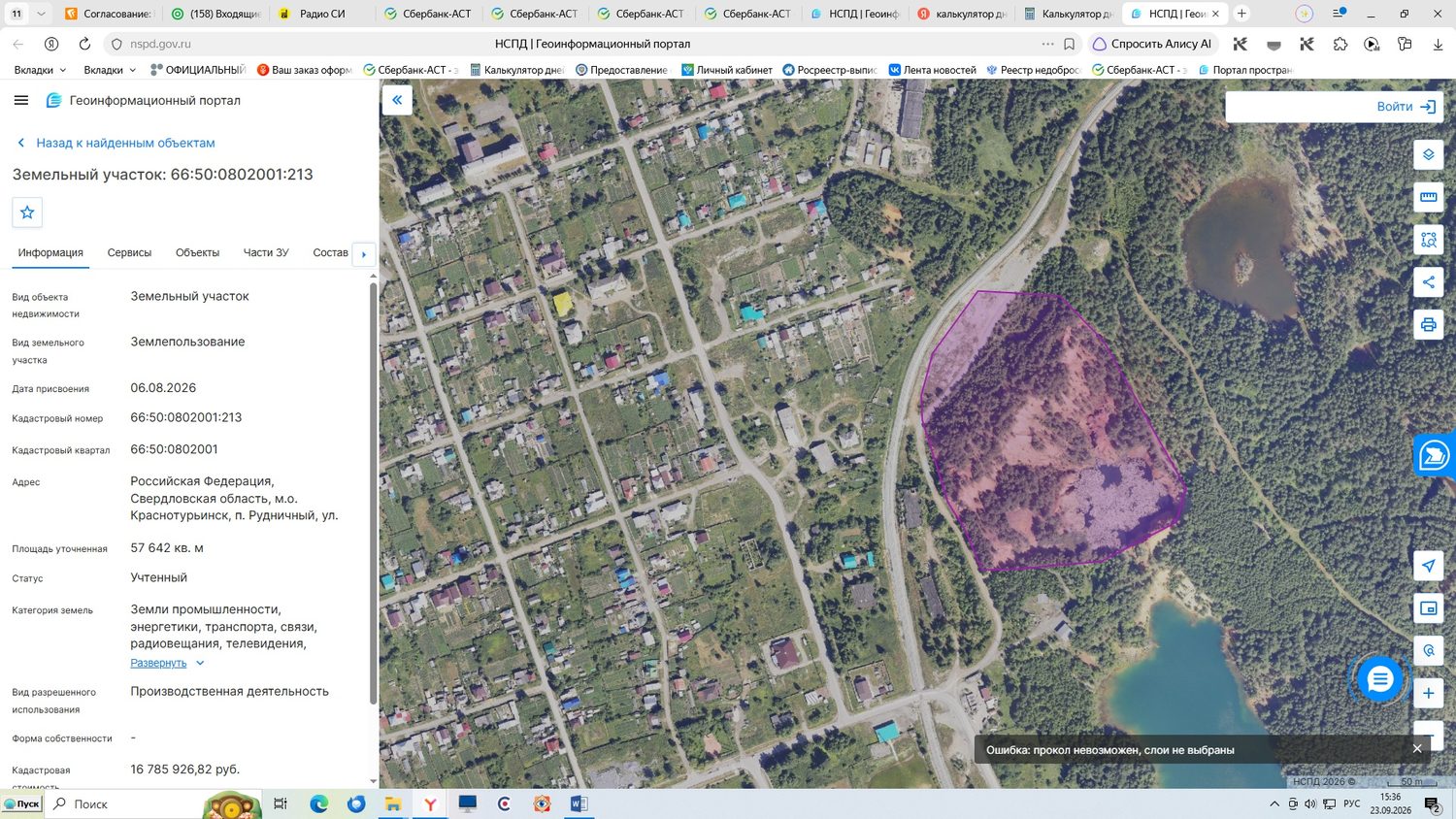The height and width of the screenshot is (819, 1456).
Task: Open a new browser tab
Action: tap(1241, 14)
